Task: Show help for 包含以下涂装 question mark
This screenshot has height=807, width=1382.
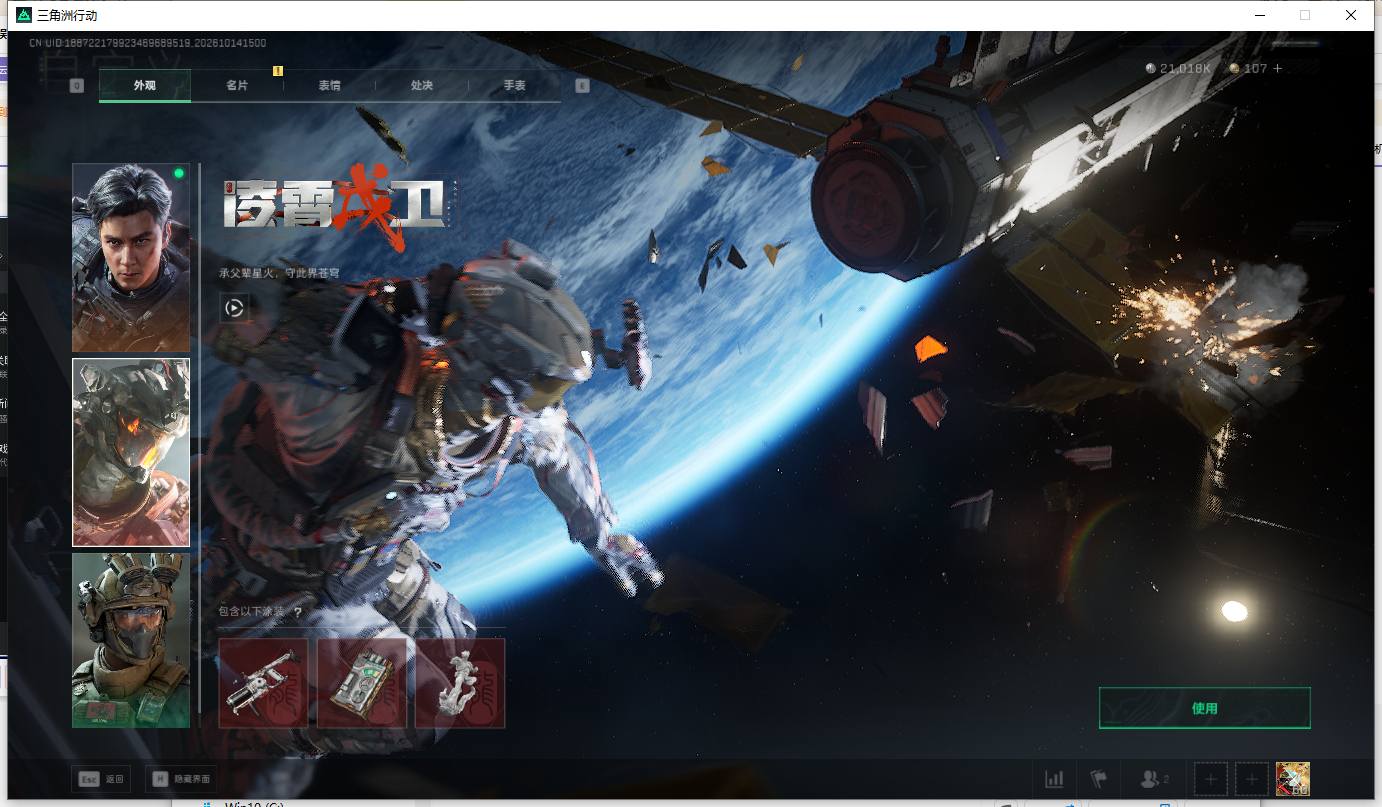Action: 297,612
